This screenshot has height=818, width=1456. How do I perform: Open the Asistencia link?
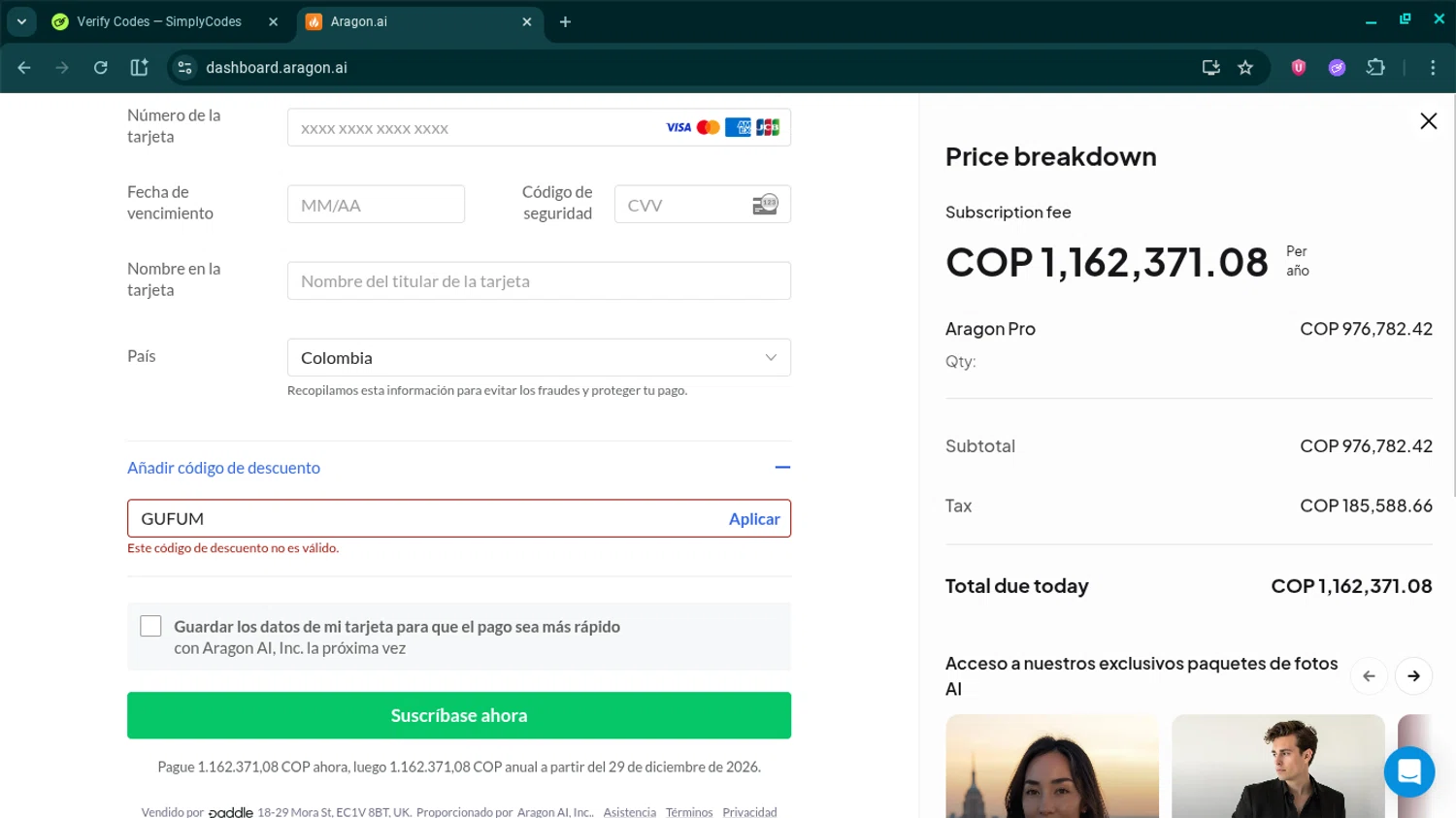click(630, 812)
